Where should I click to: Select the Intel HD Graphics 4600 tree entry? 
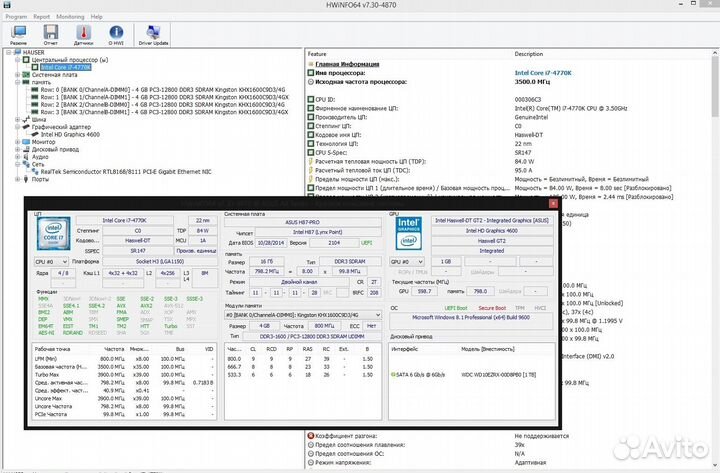click(x=70, y=134)
